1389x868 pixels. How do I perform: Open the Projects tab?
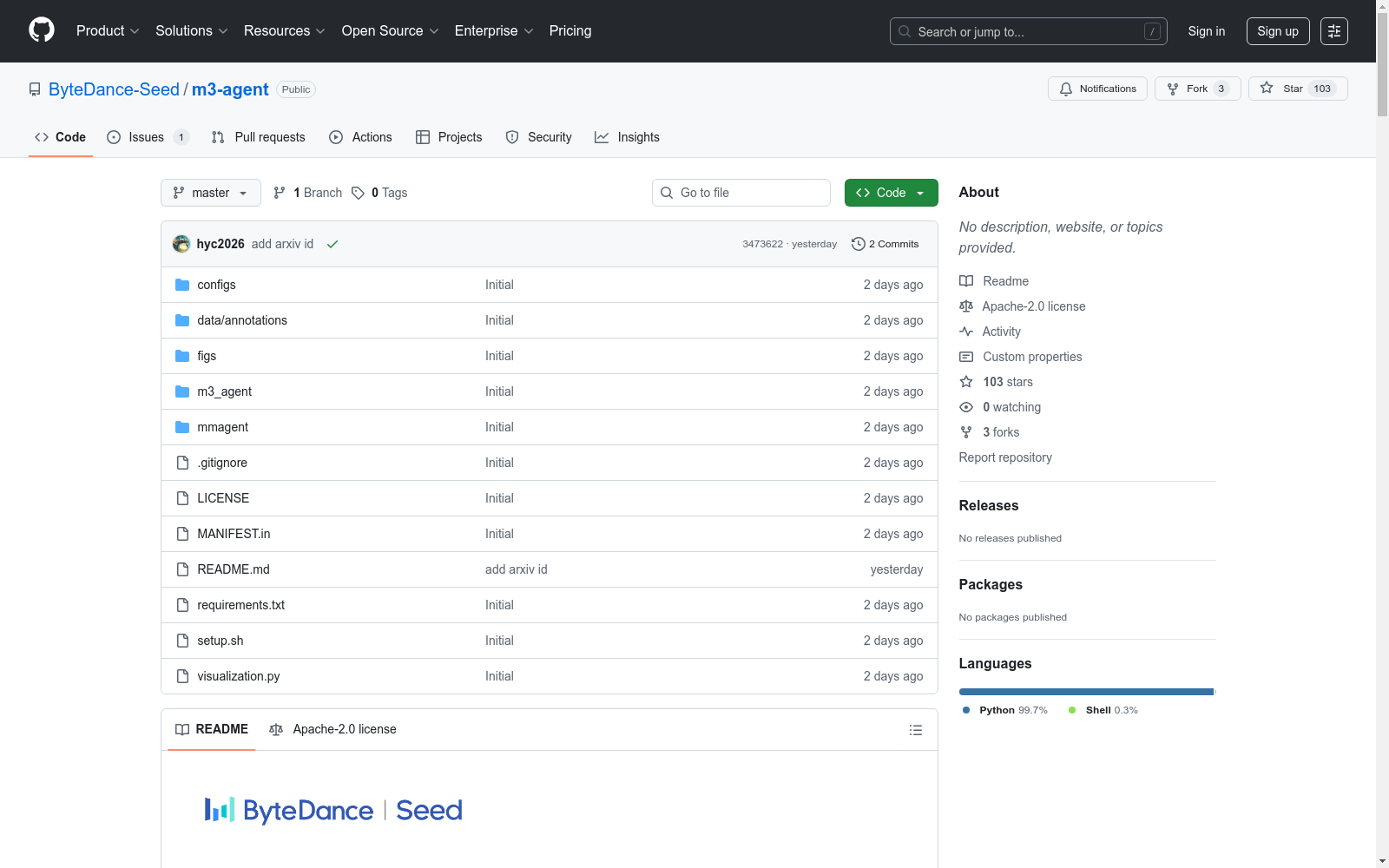(449, 137)
